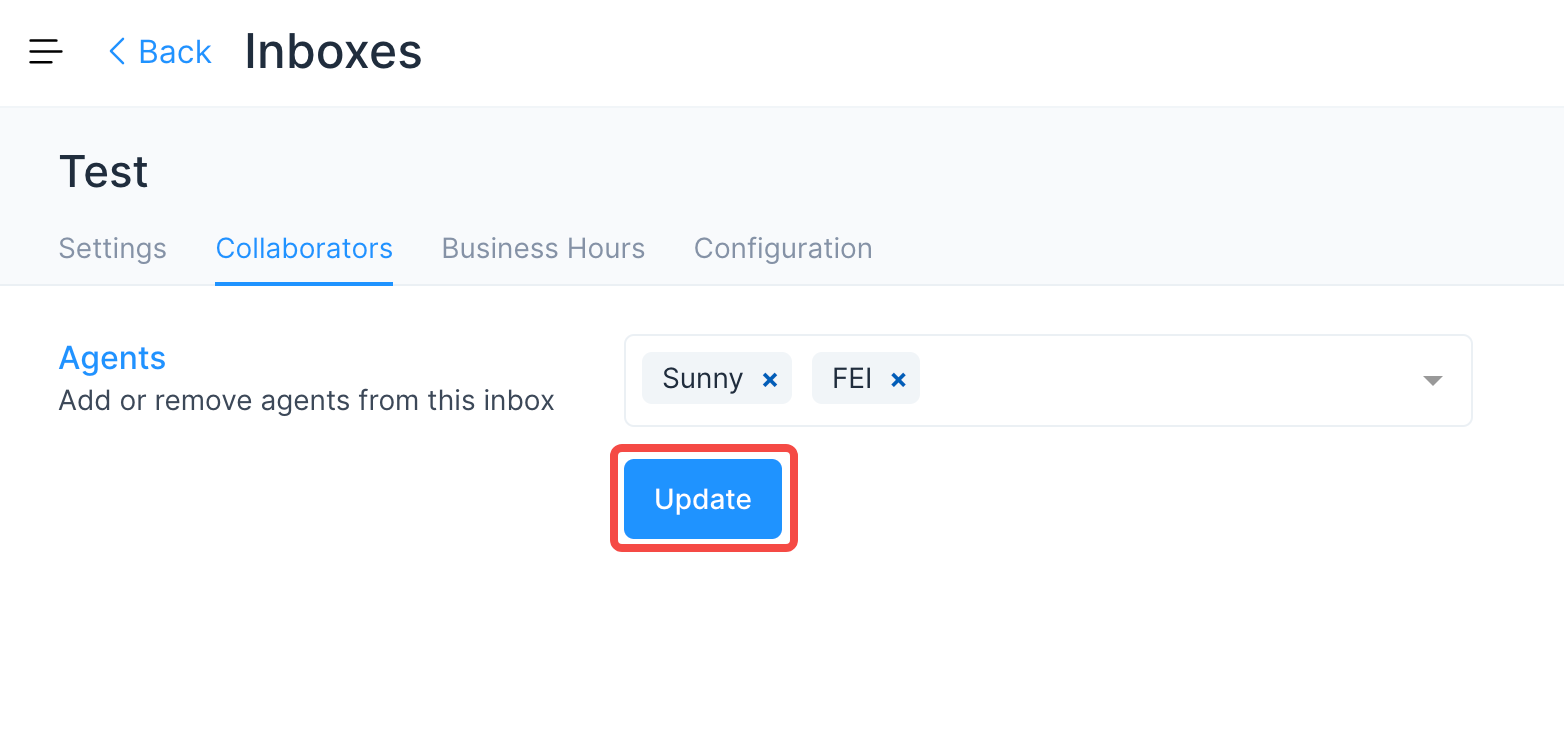Select the Configuration tab

[x=783, y=248]
